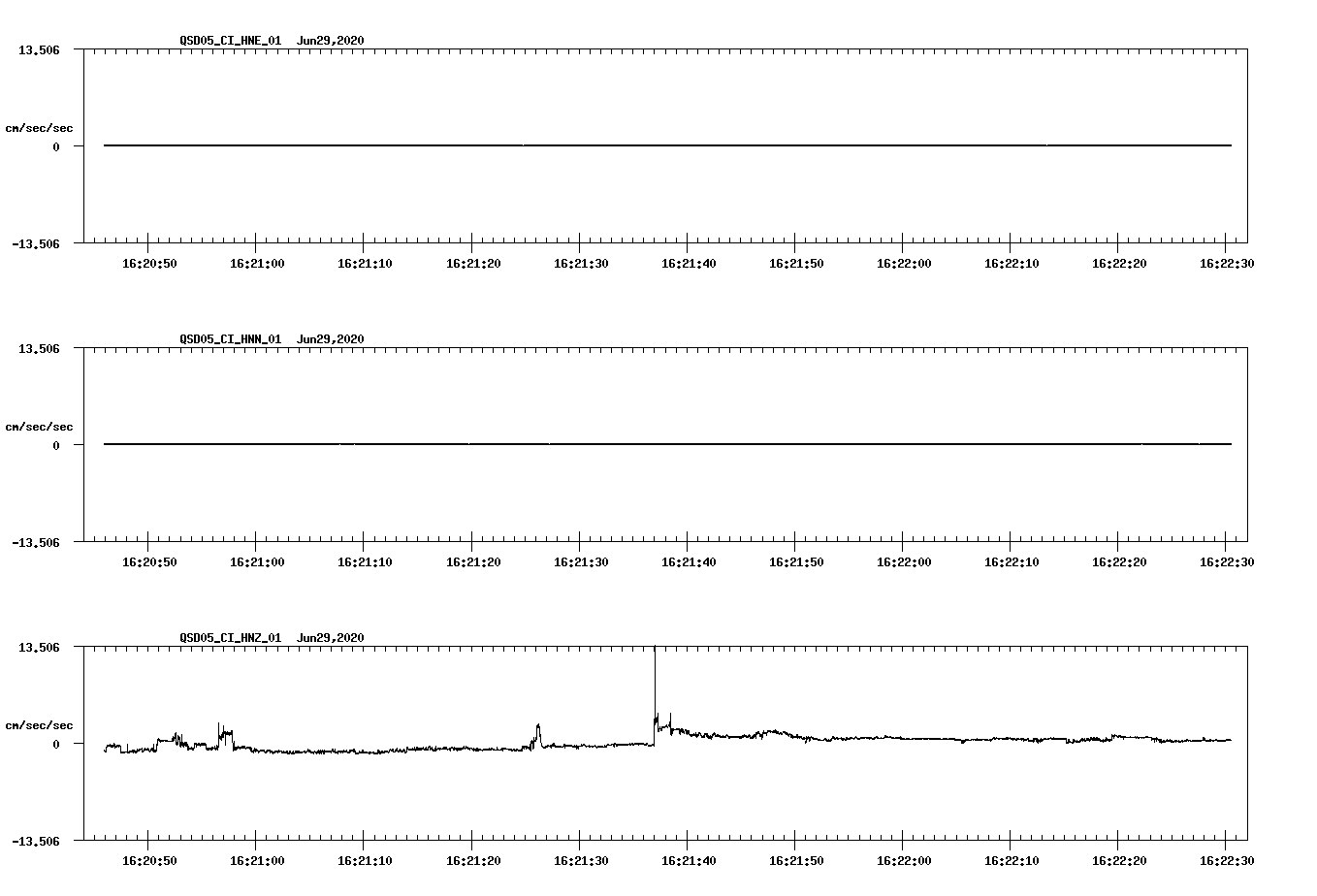Click Jun29,2020 date on HNN plot
1317x896 pixels.
[x=331, y=339]
